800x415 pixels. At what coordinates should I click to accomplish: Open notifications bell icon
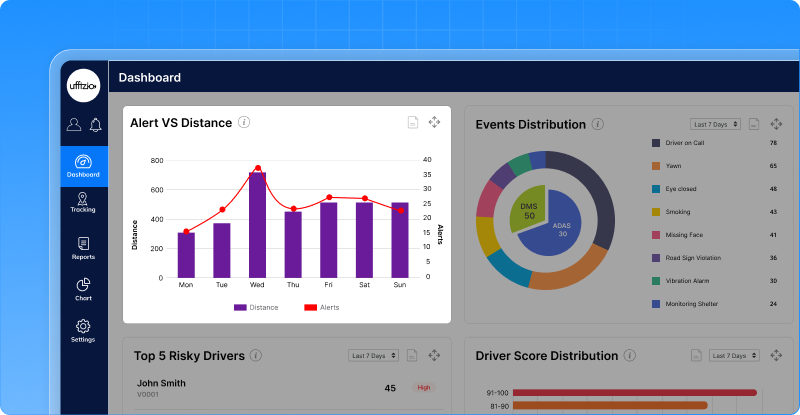pyautogui.click(x=96, y=125)
